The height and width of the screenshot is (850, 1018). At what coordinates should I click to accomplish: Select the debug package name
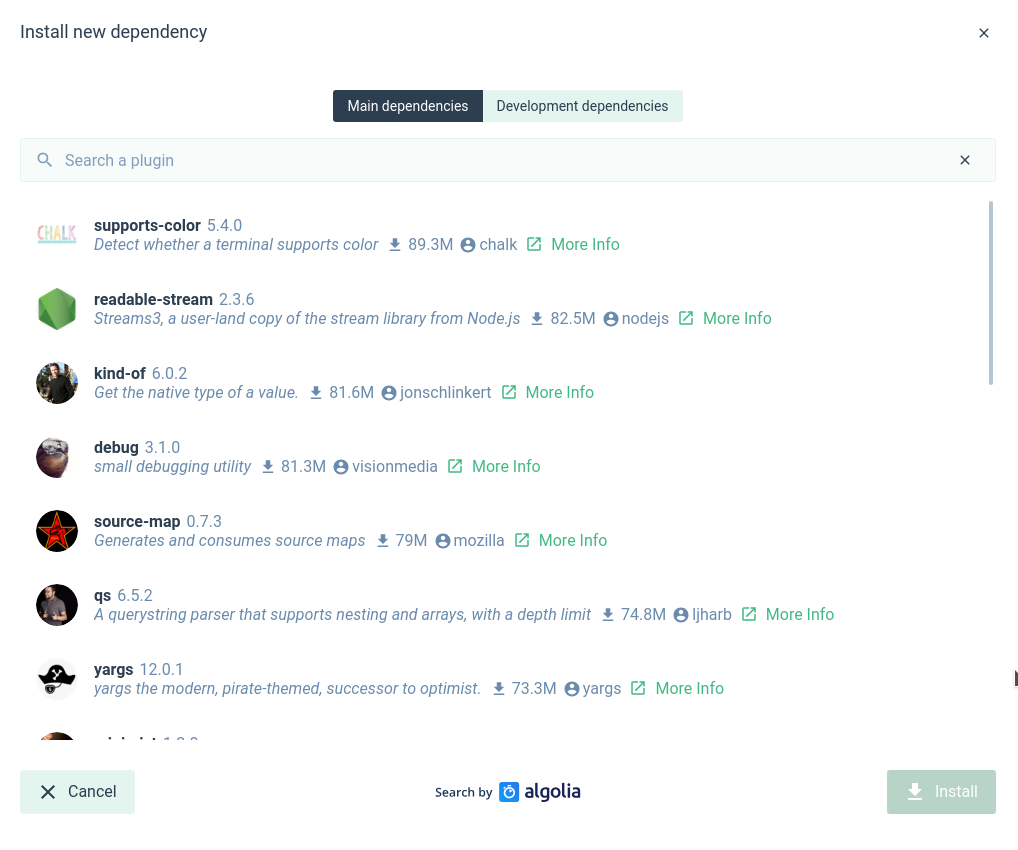tap(116, 447)
